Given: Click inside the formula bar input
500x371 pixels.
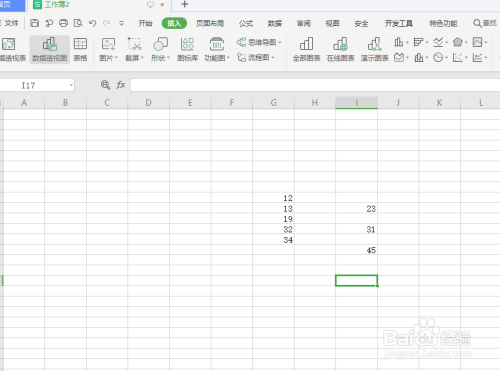Looking at the screenshot, I should [315, 85].
